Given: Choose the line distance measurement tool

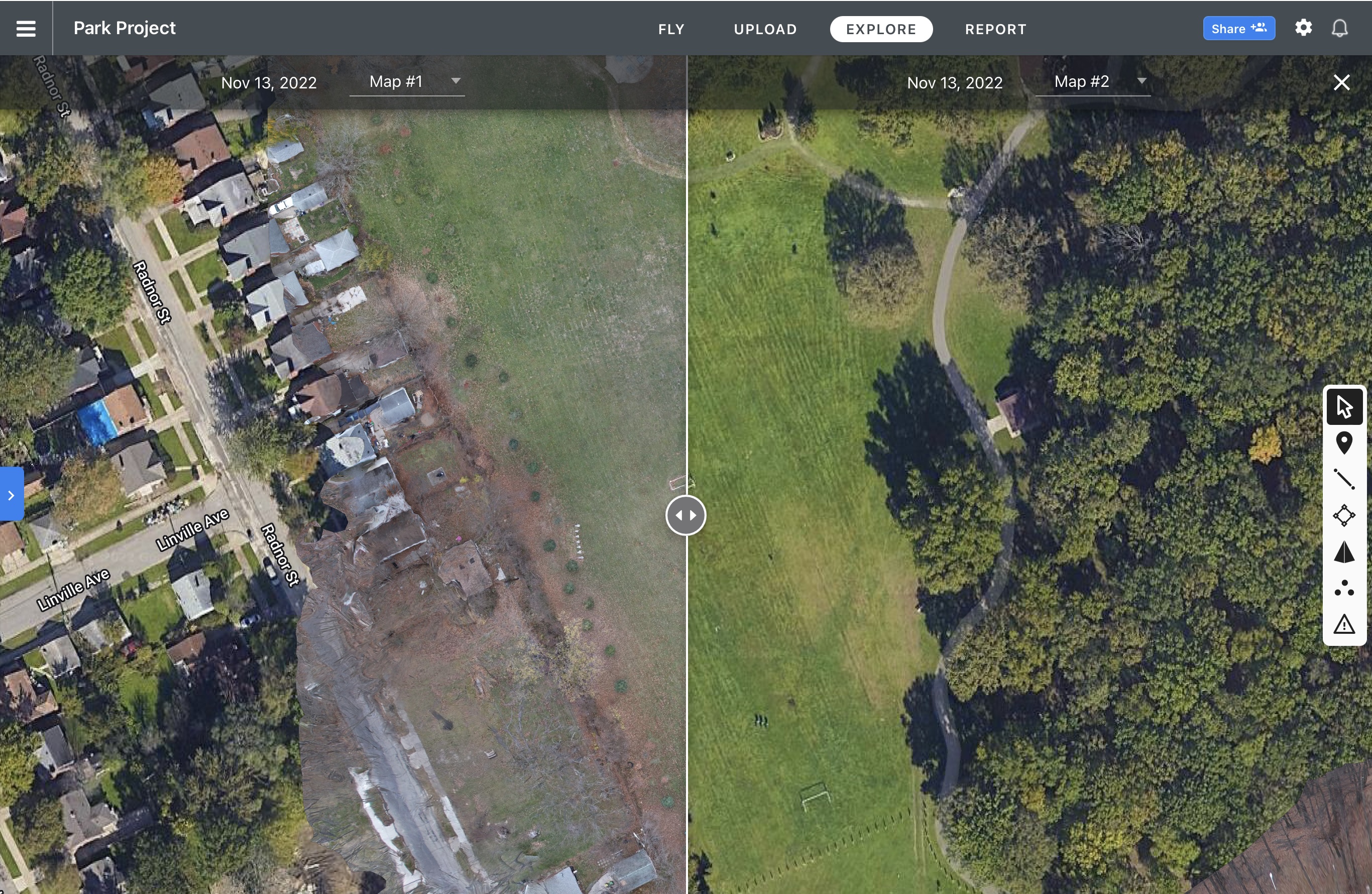Looking at the screenshot, I should pyautogui.click(x=1344, y=479).
